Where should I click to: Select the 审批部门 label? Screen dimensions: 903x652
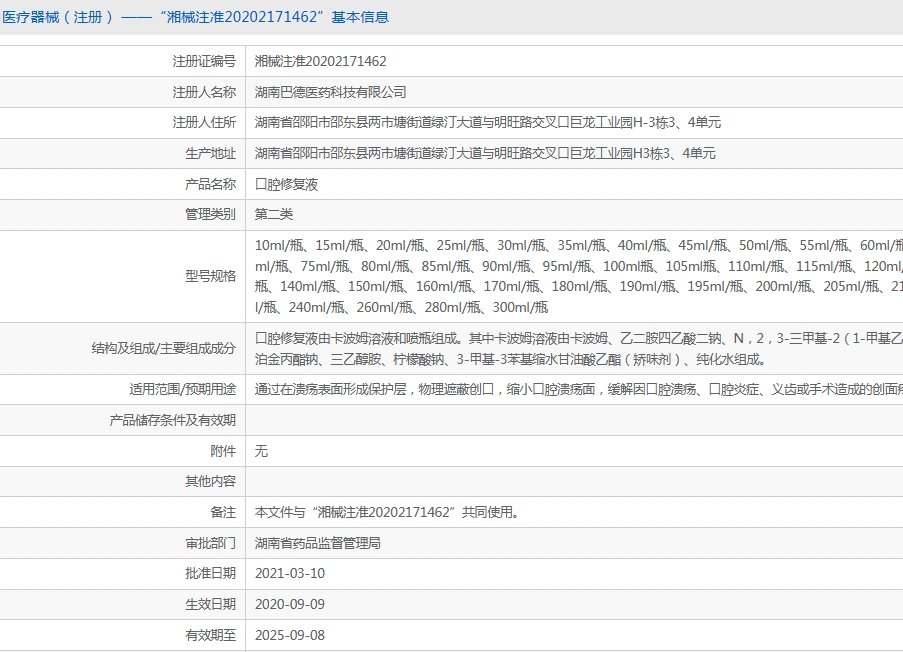[210, 543]
